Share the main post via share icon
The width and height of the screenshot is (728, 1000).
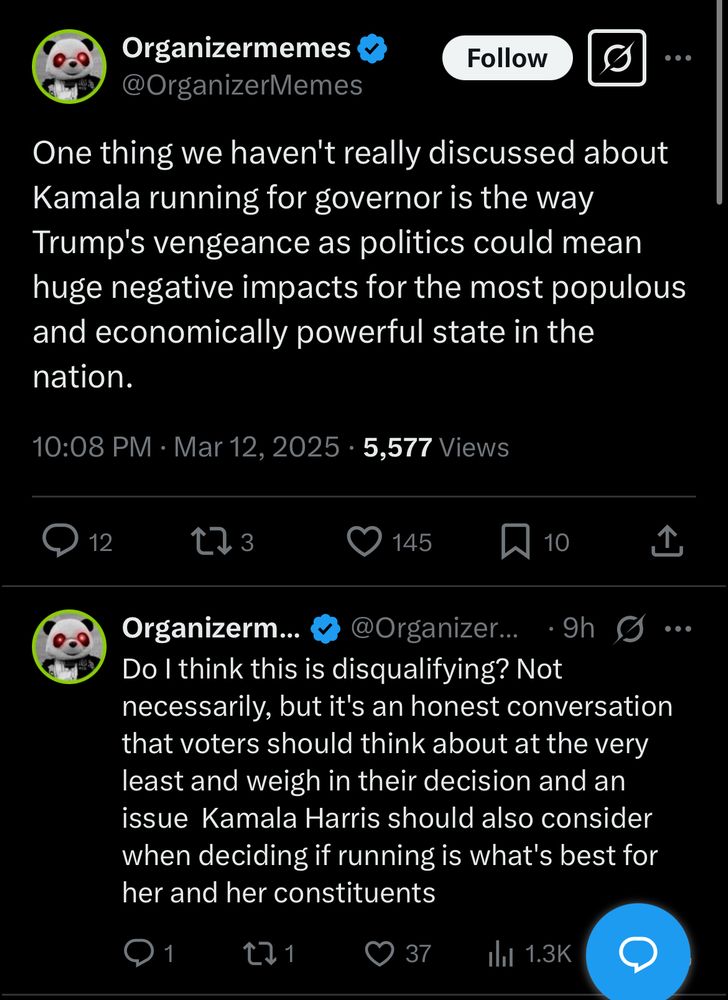point(667,542)
